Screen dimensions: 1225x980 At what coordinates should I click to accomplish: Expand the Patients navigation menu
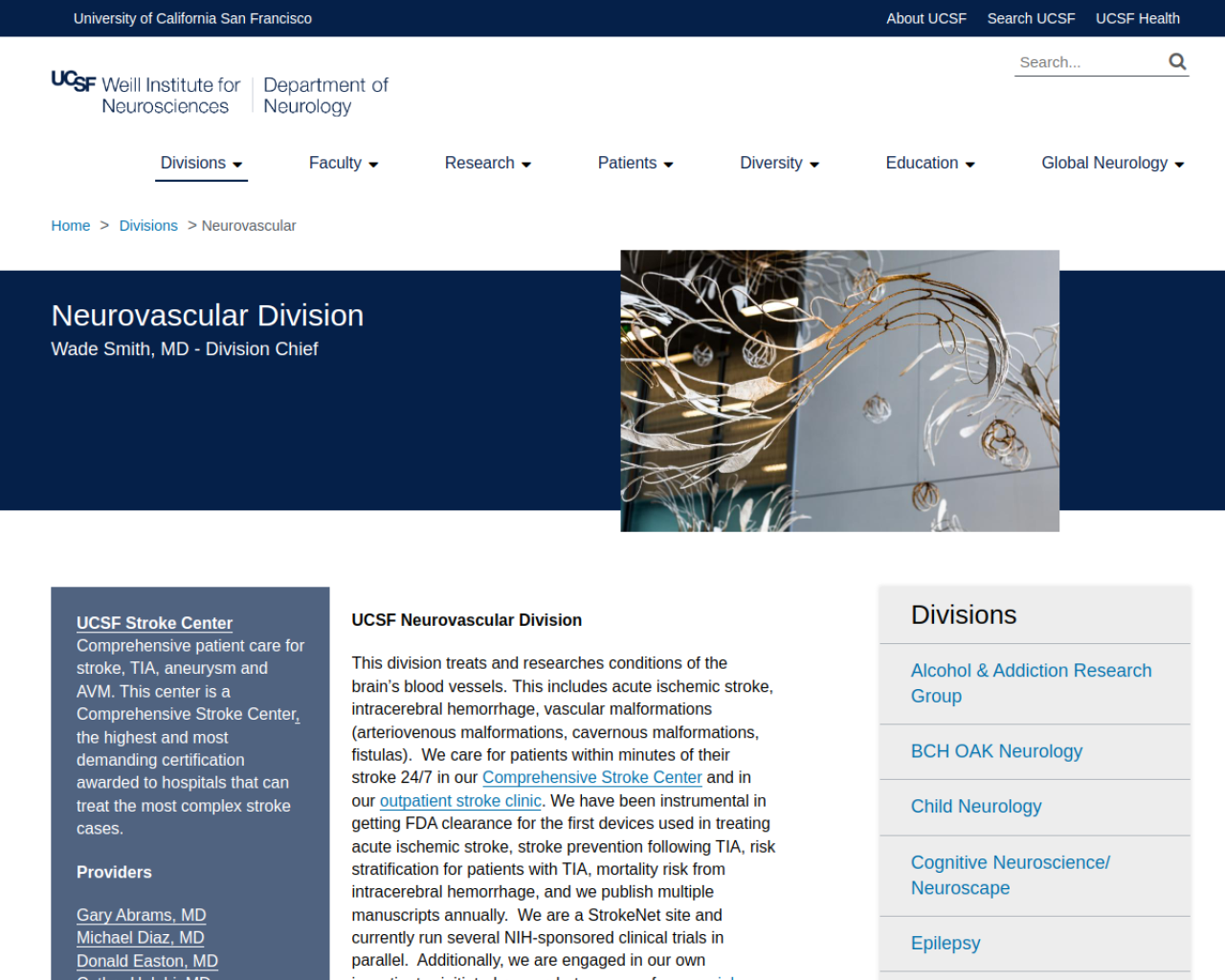pos(635,163)
